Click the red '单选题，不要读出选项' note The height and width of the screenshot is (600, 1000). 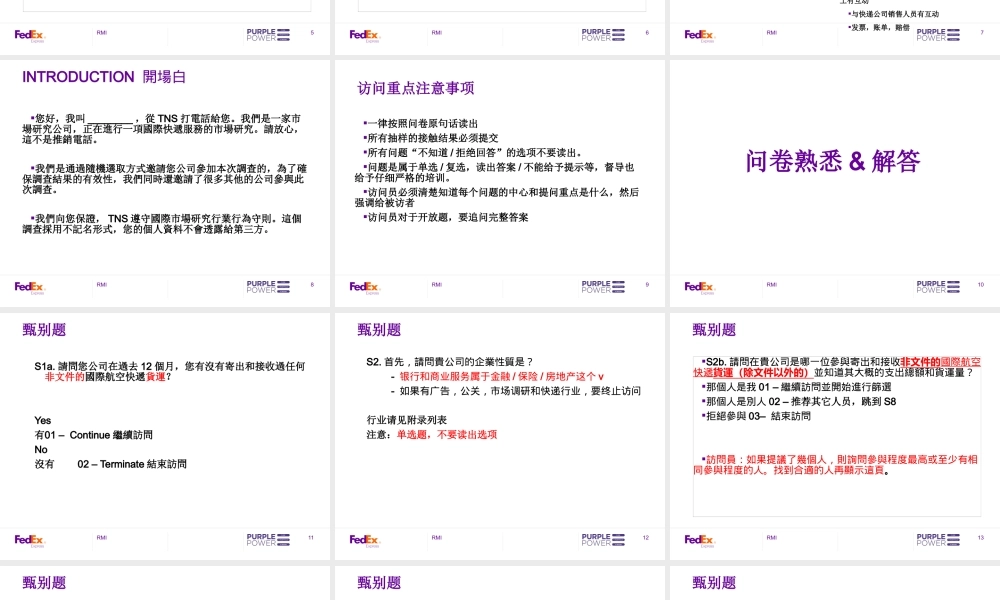pyautogui.click(x=446, y=435)
